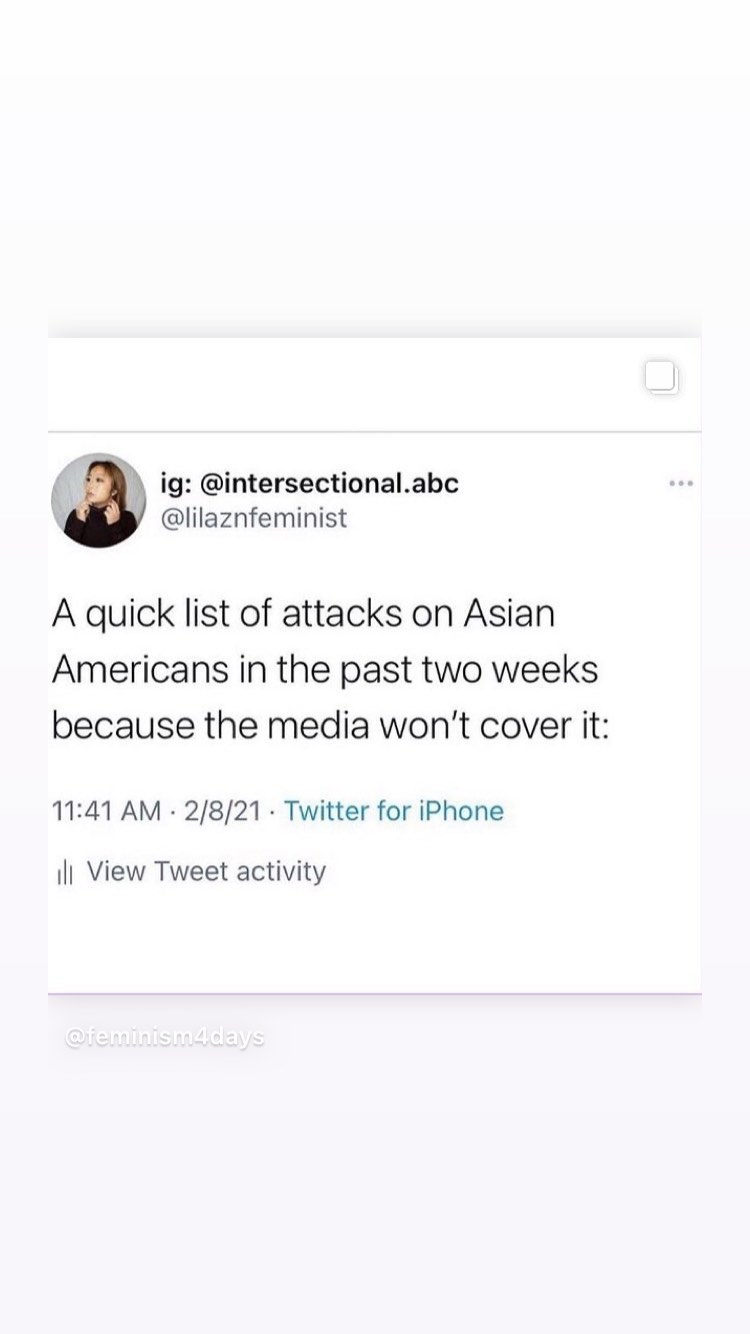Tap the gray story background below the card
750x1334 pixels.
(375, 1190)
